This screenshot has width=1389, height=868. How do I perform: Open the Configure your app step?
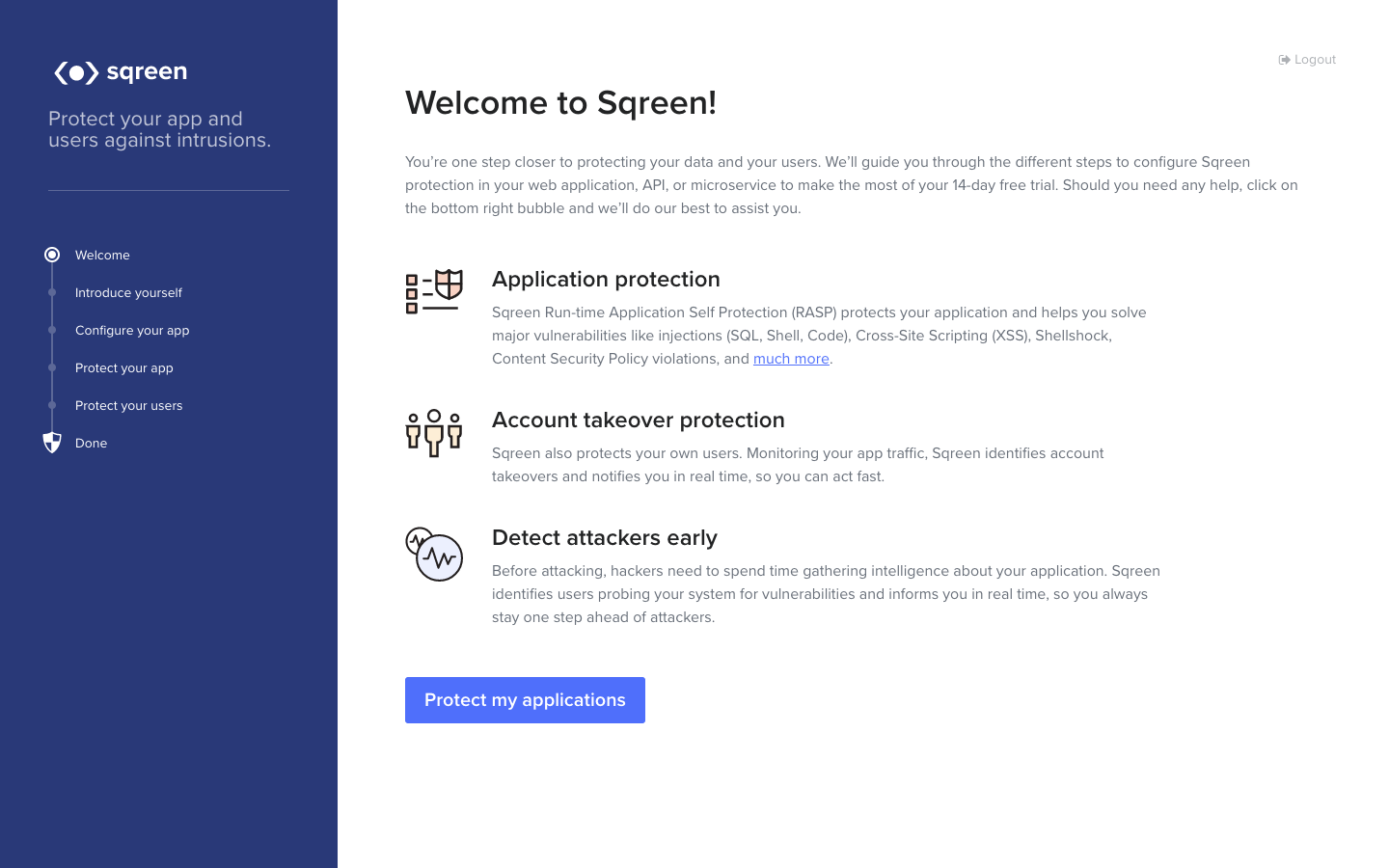(x=132, y=330)
